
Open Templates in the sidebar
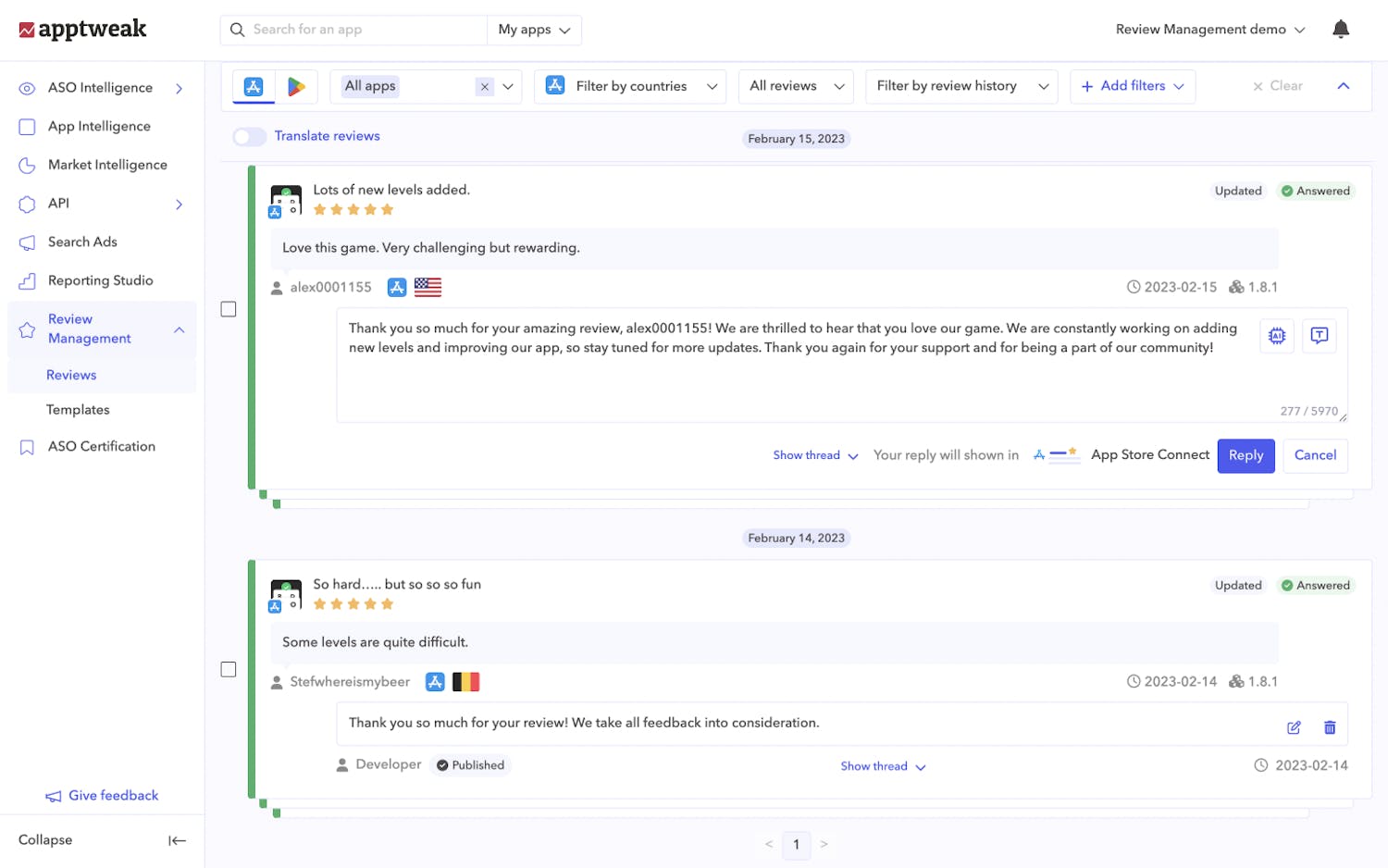coord(78,410)
